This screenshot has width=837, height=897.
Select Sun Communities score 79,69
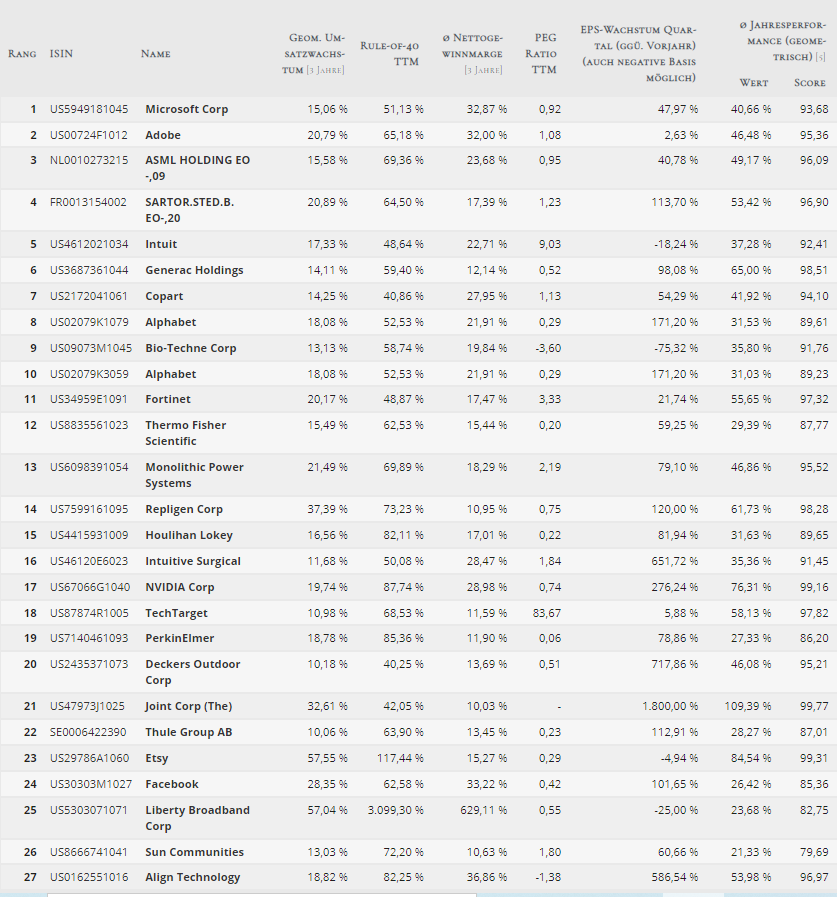(x=814, y=852)
